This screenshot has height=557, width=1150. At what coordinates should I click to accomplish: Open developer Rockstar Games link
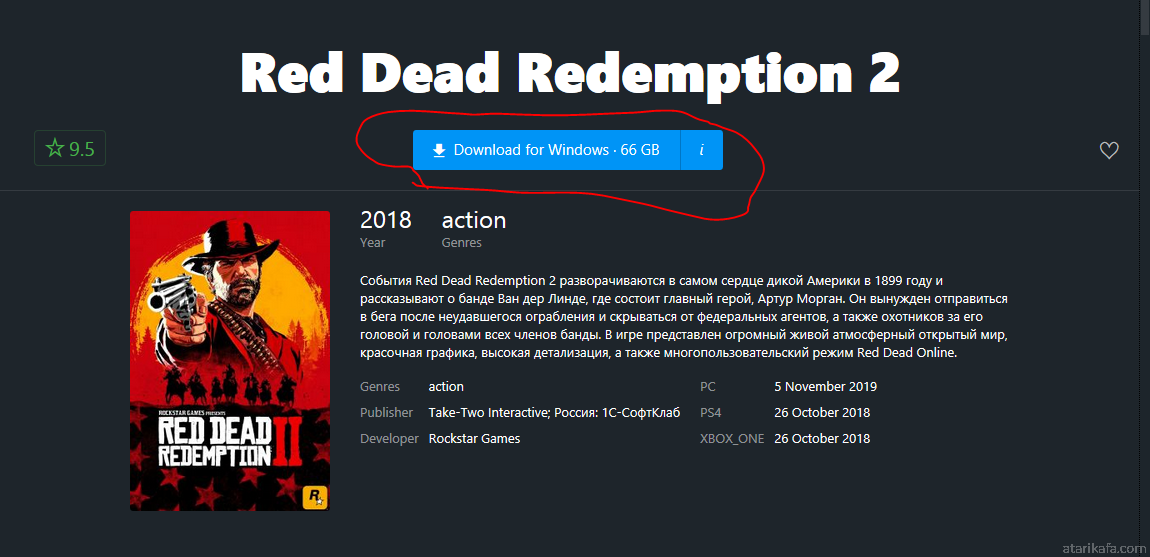(x=475, y=439)
